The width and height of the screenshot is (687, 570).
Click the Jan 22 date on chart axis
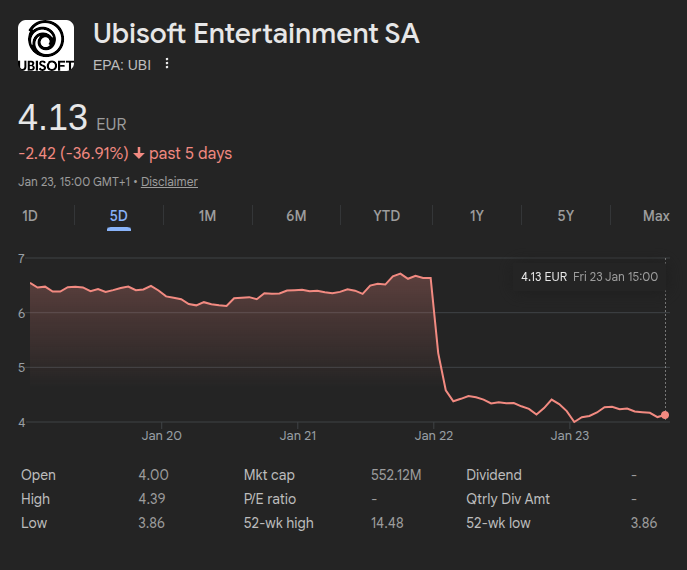pos(433,436)
